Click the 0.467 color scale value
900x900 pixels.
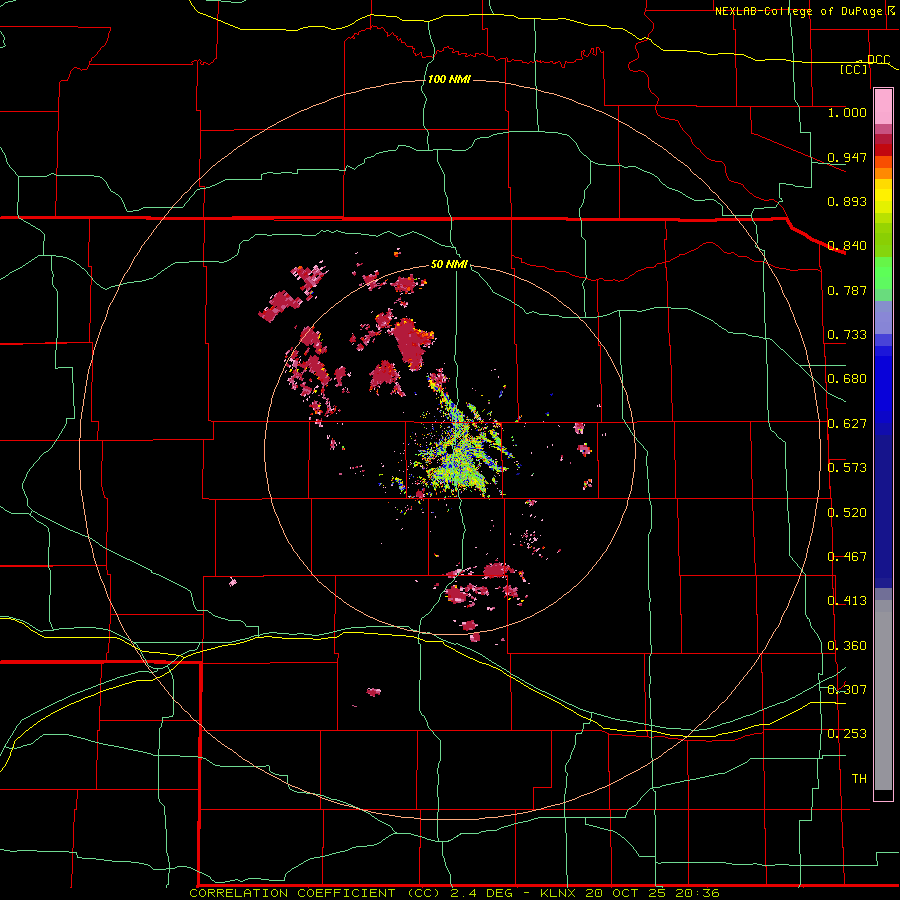tap(847, 557)
